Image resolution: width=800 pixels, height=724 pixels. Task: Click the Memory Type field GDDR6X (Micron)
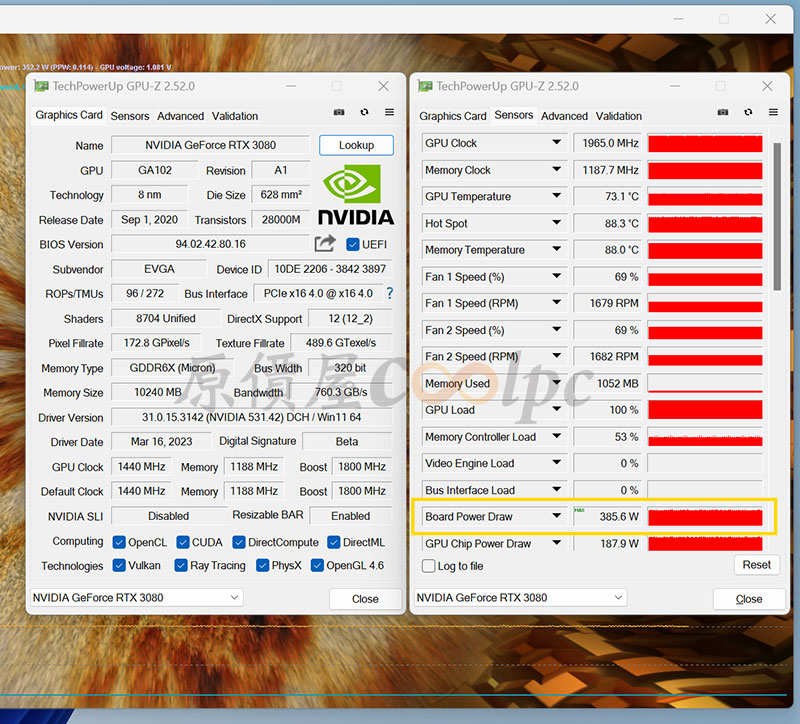click(172, 367)
